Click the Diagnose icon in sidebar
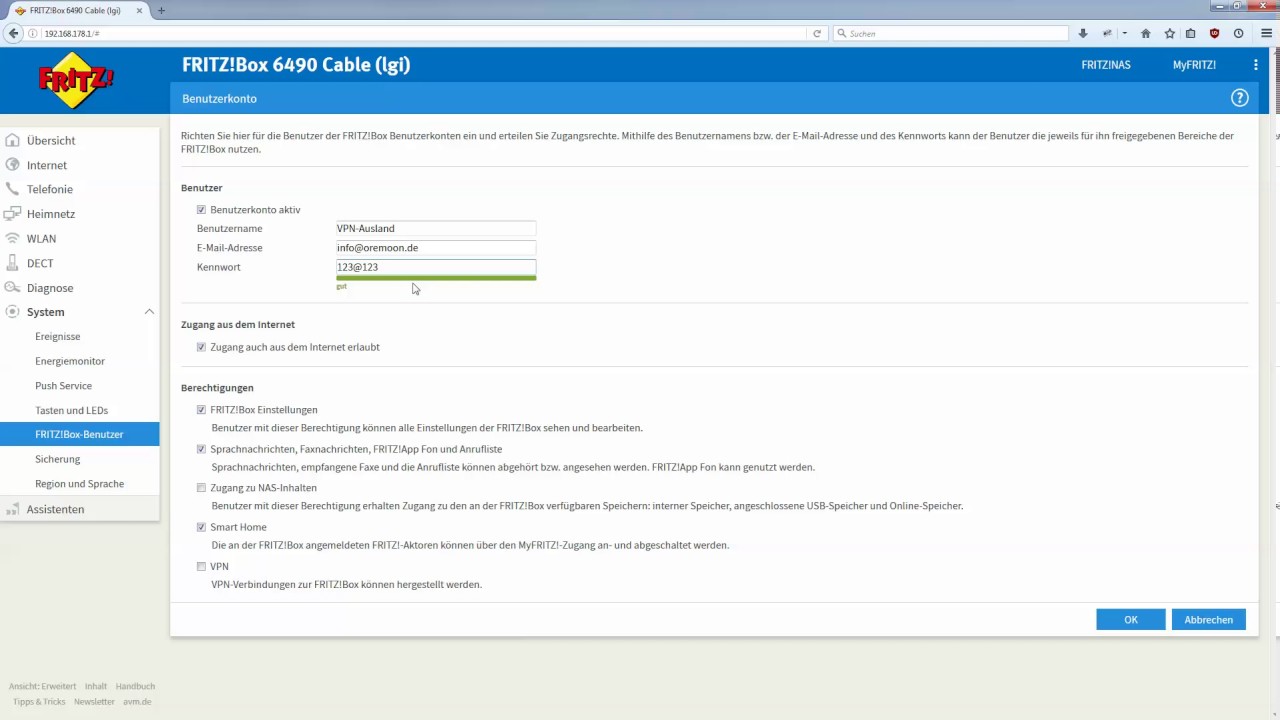Viewport: 1280px width, 720px height. tap(12, 288)
